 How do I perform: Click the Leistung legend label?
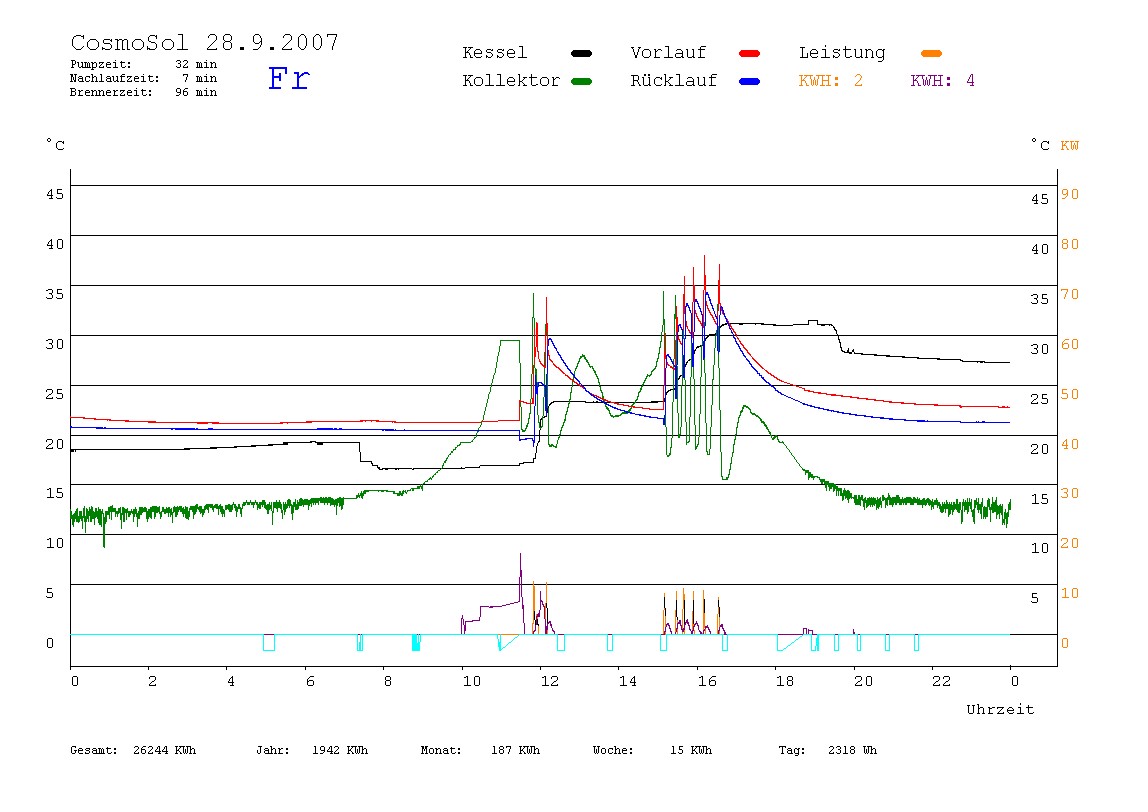842,53
